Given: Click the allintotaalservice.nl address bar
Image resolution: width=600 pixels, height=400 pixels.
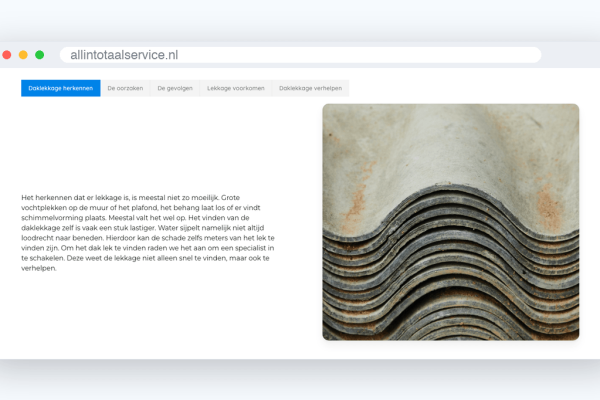Looking at the screenshot, I should coord(300,55).
